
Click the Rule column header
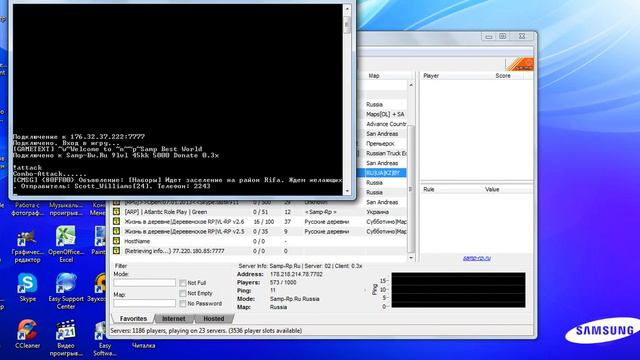tap(429, 189)
